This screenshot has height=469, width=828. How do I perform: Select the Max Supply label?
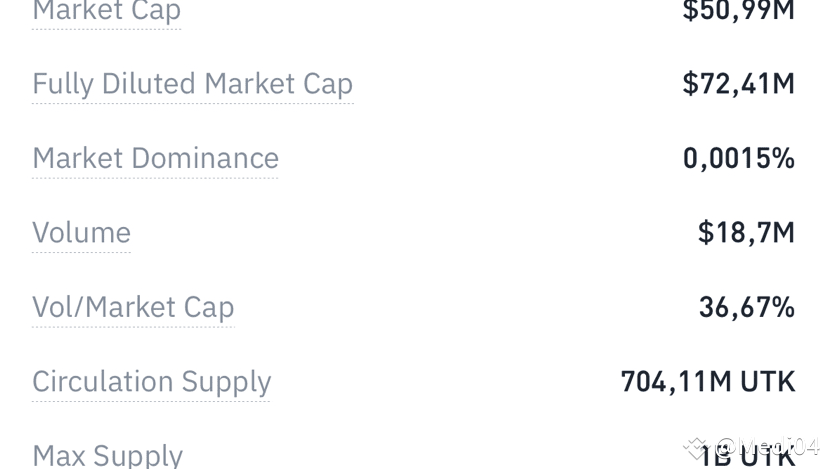pos(108,455)
